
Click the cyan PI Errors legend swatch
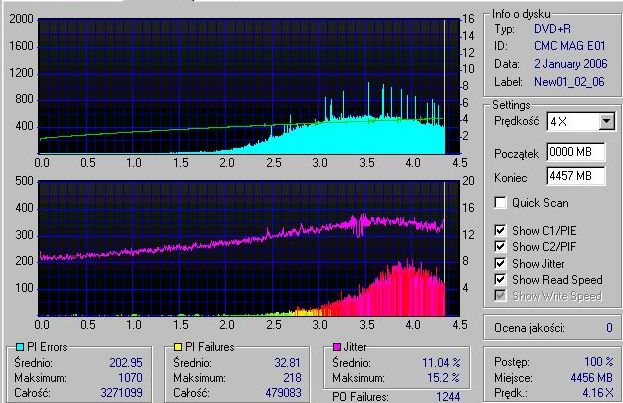click(x=19, y=347)
